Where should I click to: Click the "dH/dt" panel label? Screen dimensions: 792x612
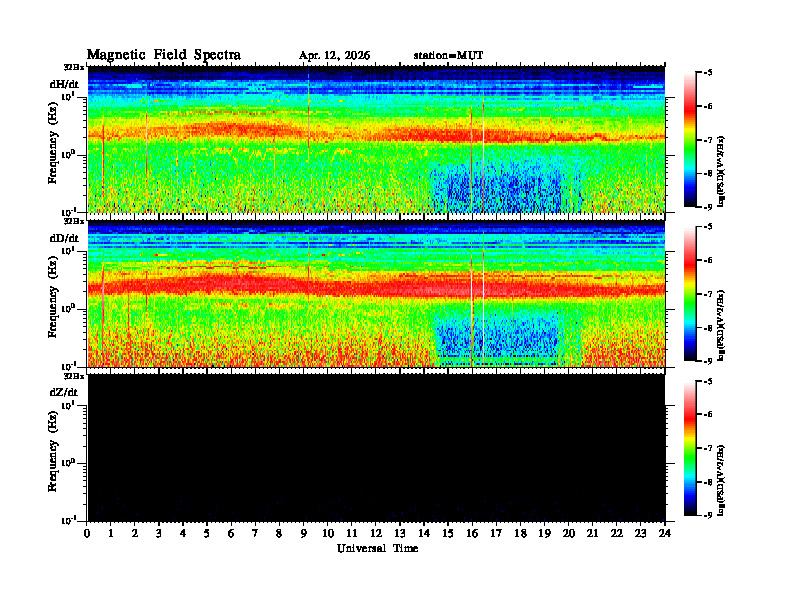tap(64, 84)
